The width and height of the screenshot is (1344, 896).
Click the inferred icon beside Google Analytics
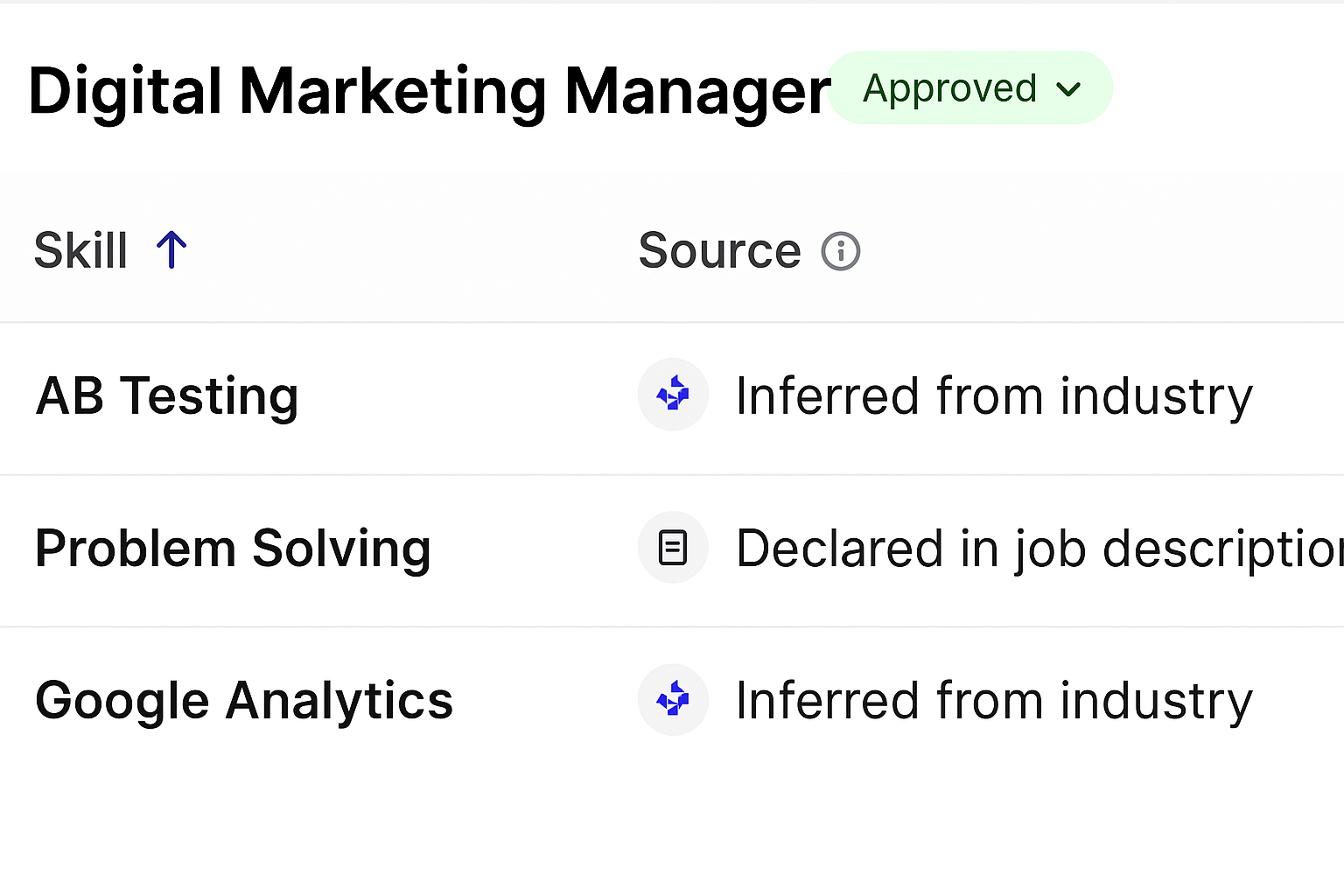click(673, 700)
